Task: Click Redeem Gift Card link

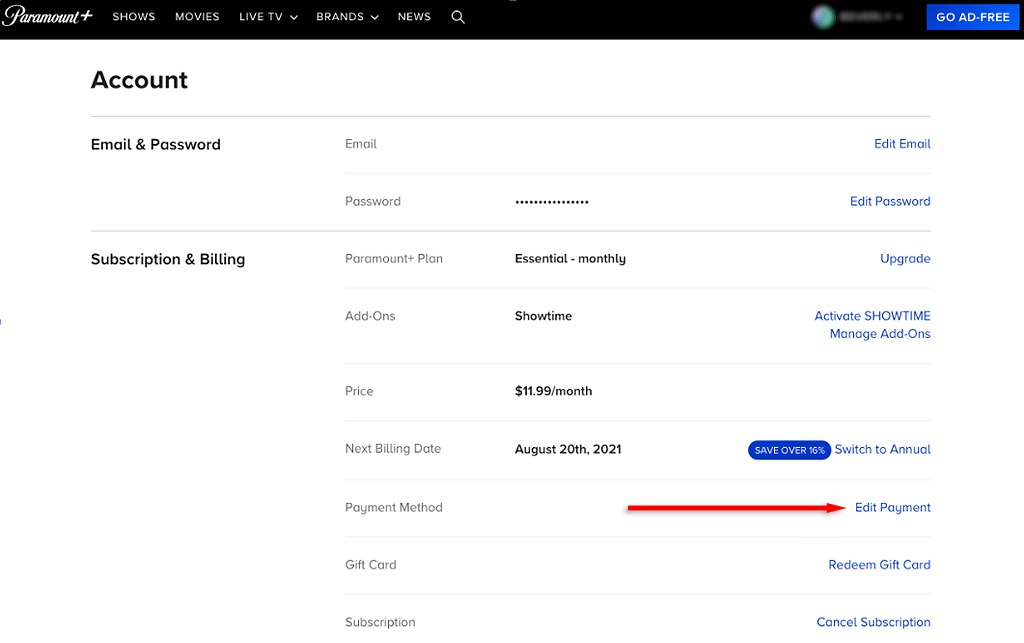Action: pos(879,565)
